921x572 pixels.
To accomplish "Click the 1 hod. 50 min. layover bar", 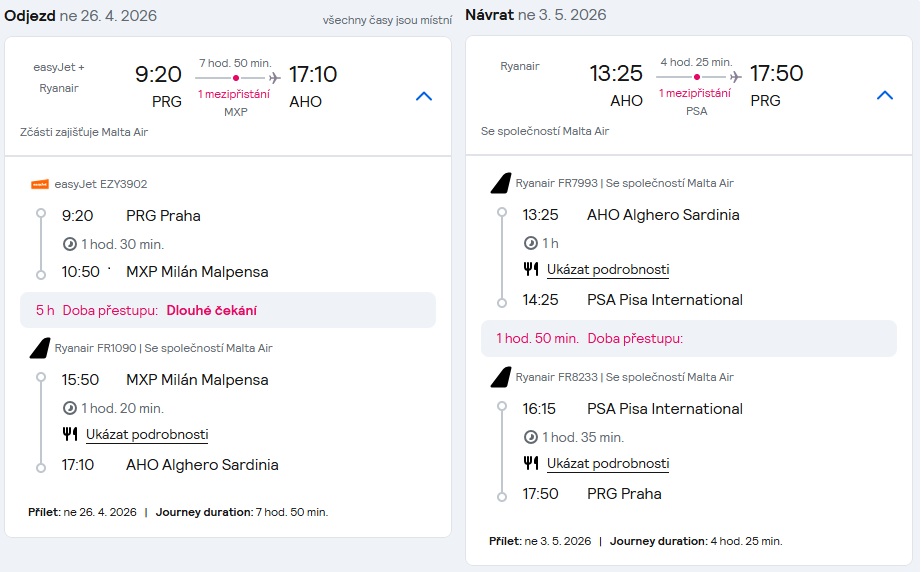I will point(688,338).
